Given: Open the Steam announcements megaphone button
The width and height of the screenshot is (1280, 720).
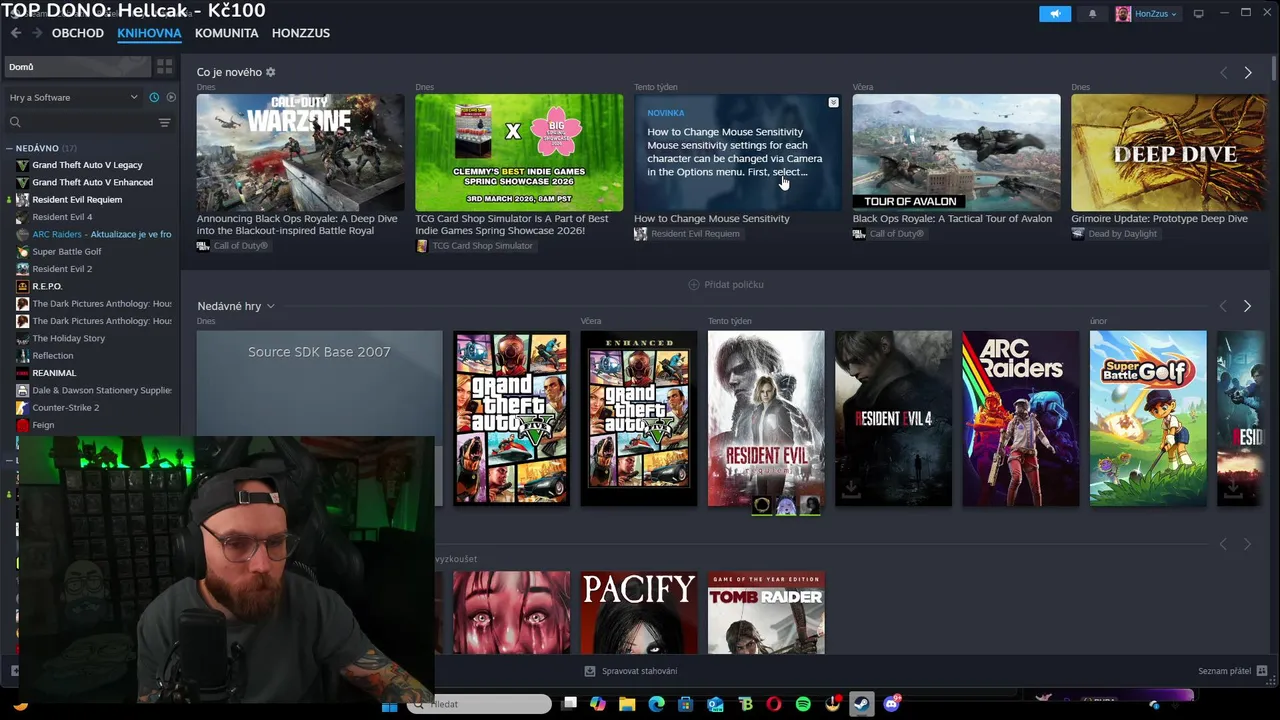Looking at the screenshot, I should (x=1055, y=14).
